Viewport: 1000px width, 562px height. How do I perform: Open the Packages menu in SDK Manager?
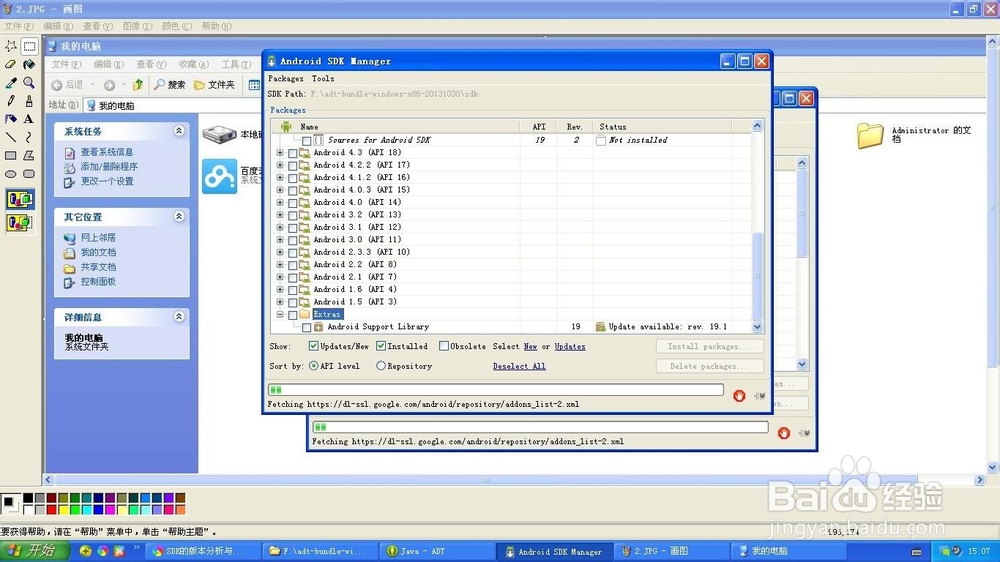click(286, 78)
